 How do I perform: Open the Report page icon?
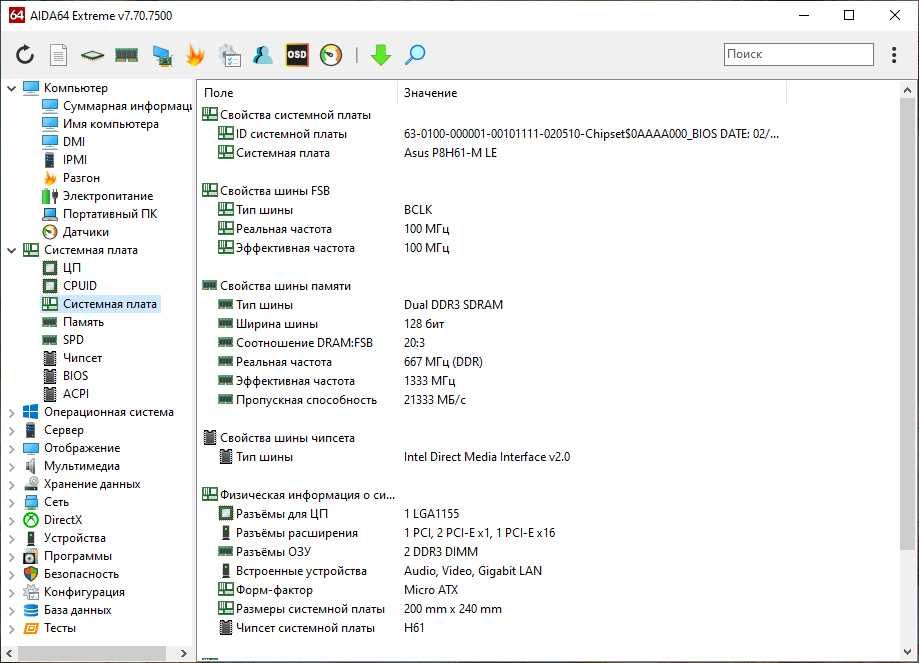point(59,55)
